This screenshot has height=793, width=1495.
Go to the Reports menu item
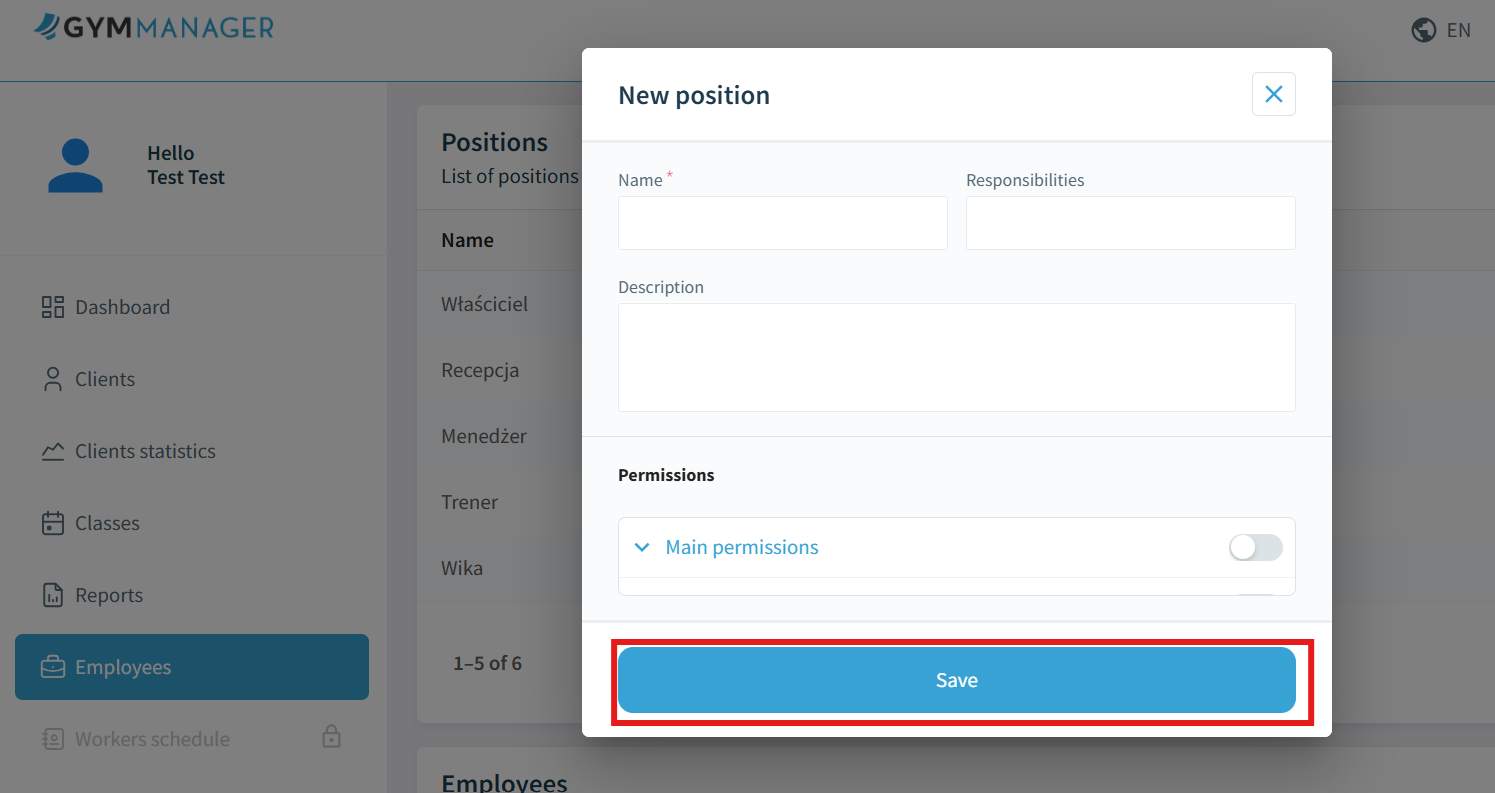point(109,595)
